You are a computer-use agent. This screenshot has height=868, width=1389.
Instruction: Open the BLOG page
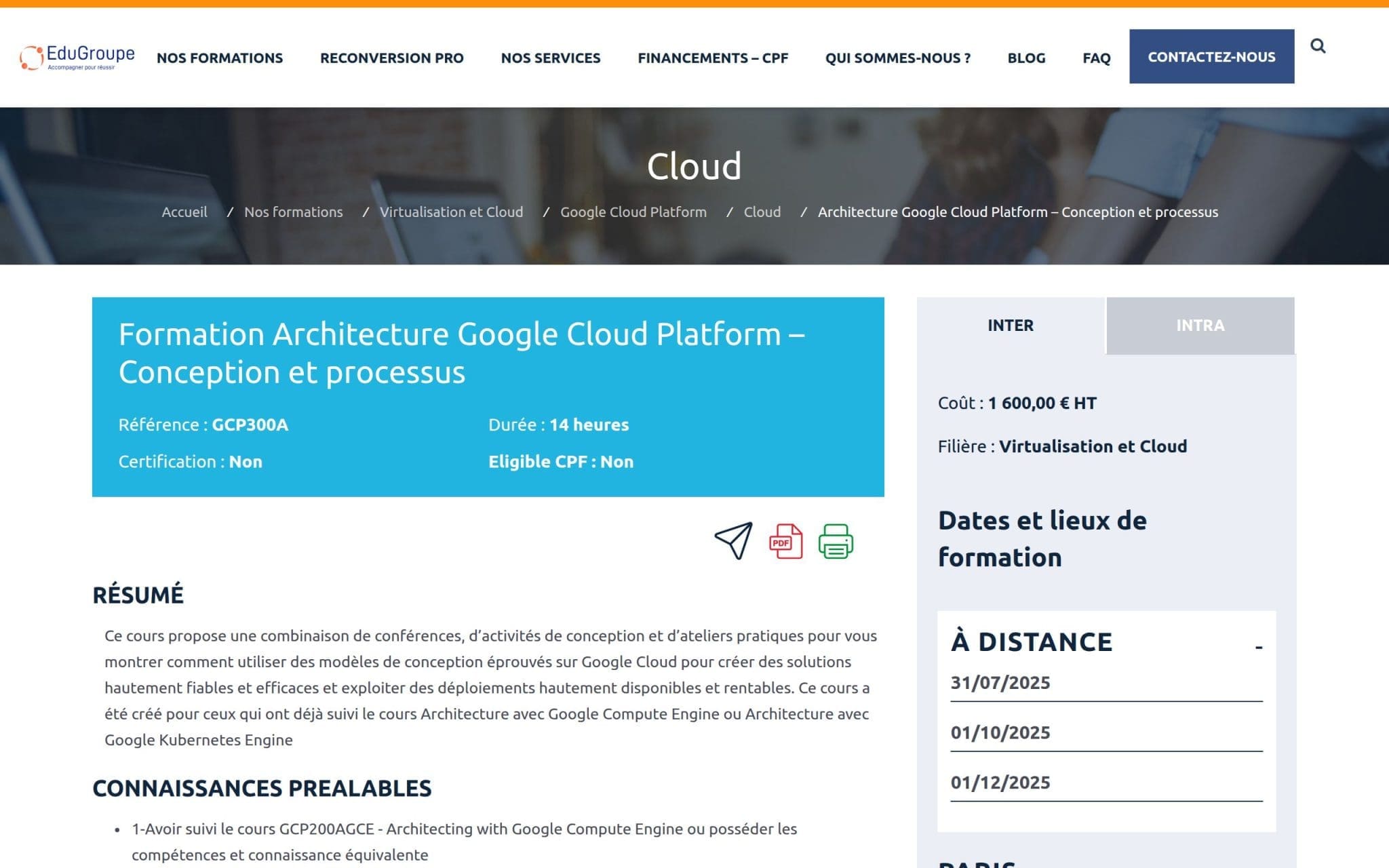[1026, 58]
